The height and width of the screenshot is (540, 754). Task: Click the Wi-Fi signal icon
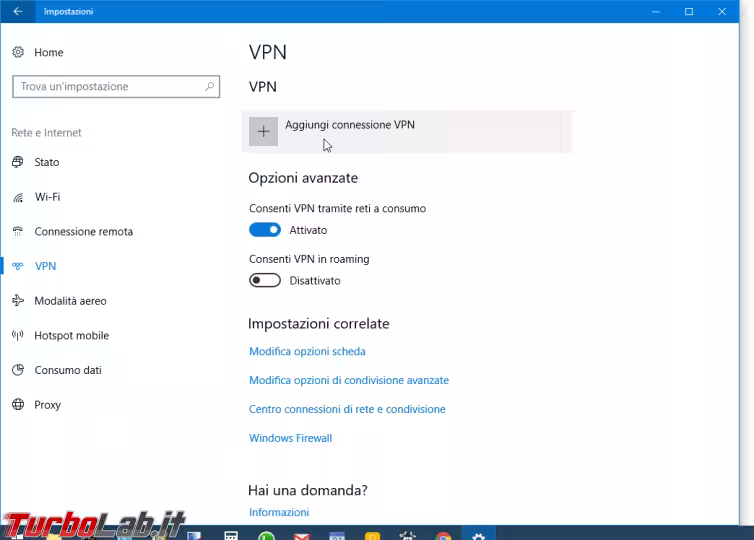pyautogui.click(x=18, y=197)
